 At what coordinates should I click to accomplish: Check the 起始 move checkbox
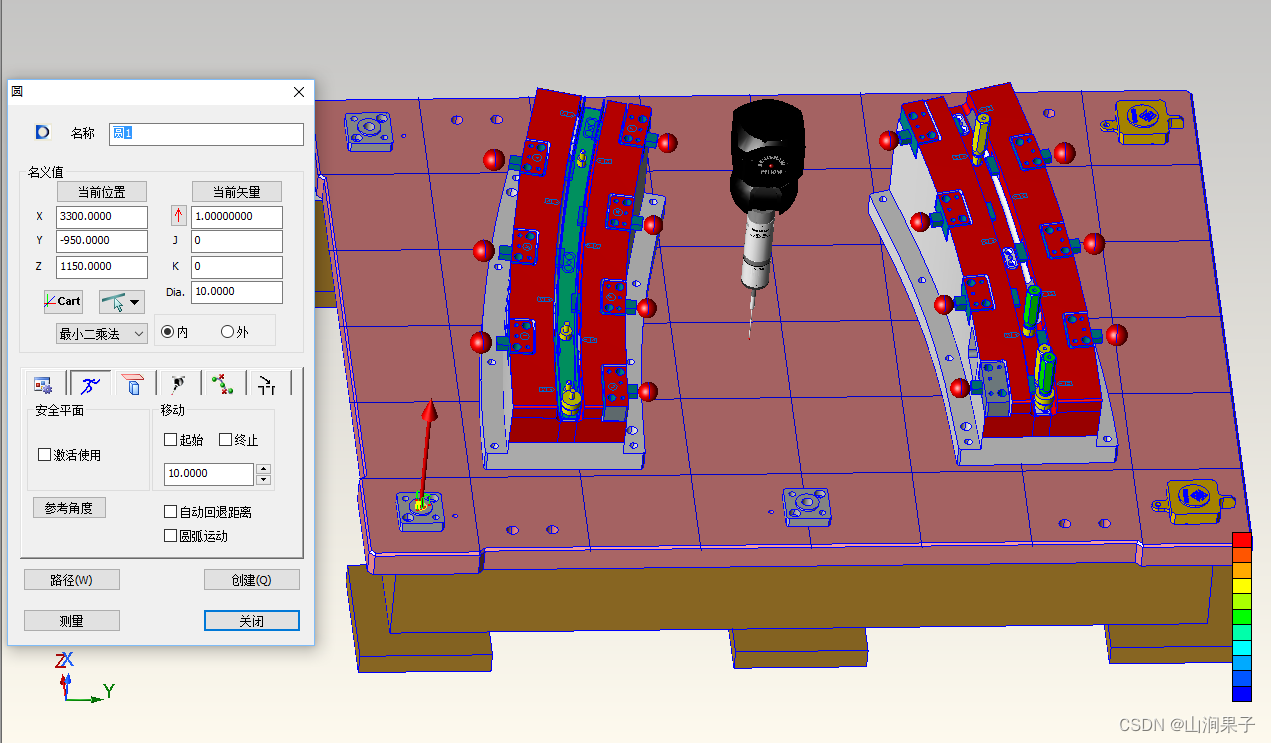pyautogui.click(x=170, y=440)
